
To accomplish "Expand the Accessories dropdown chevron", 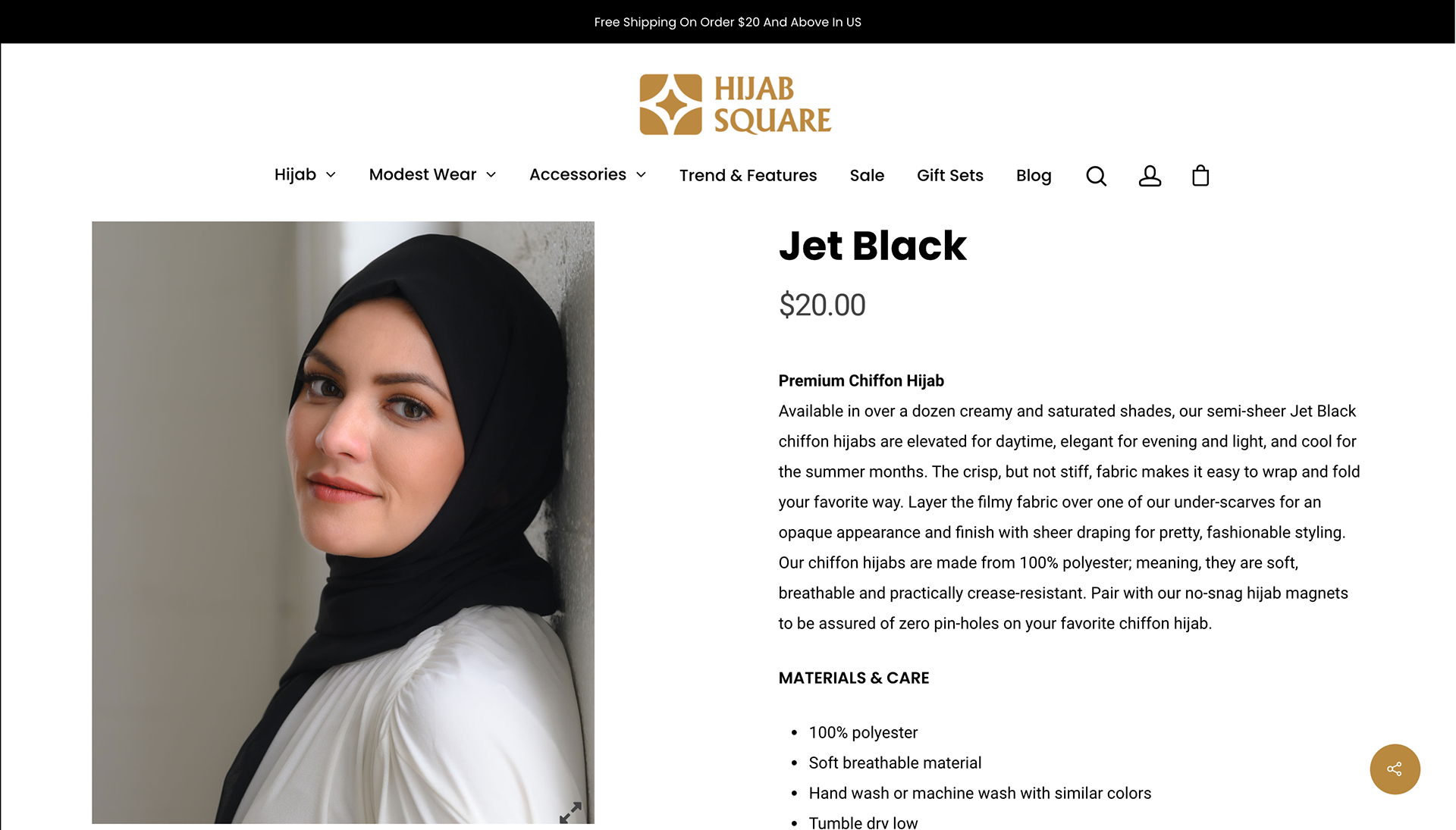I will 641,175.
